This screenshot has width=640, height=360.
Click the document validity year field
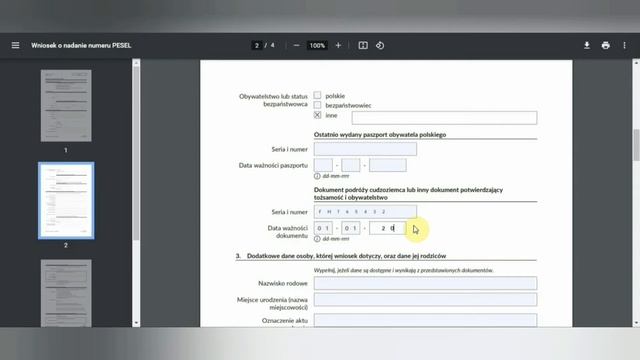388,228
